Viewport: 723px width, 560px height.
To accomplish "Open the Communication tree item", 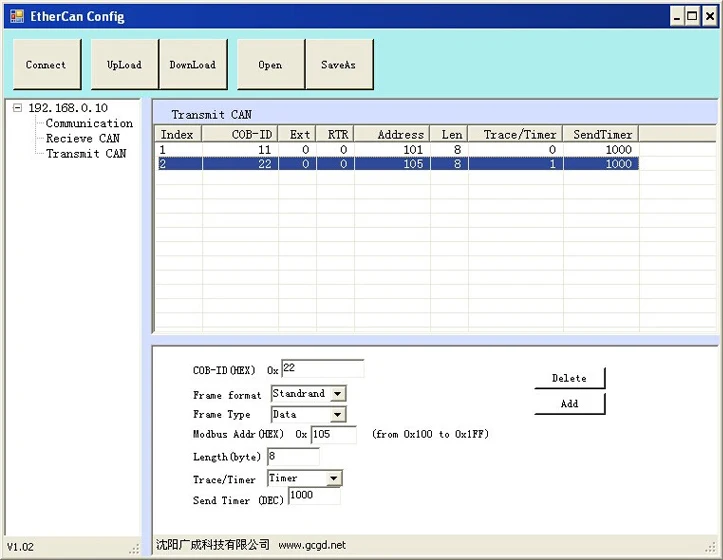I will tap(89, 123).
